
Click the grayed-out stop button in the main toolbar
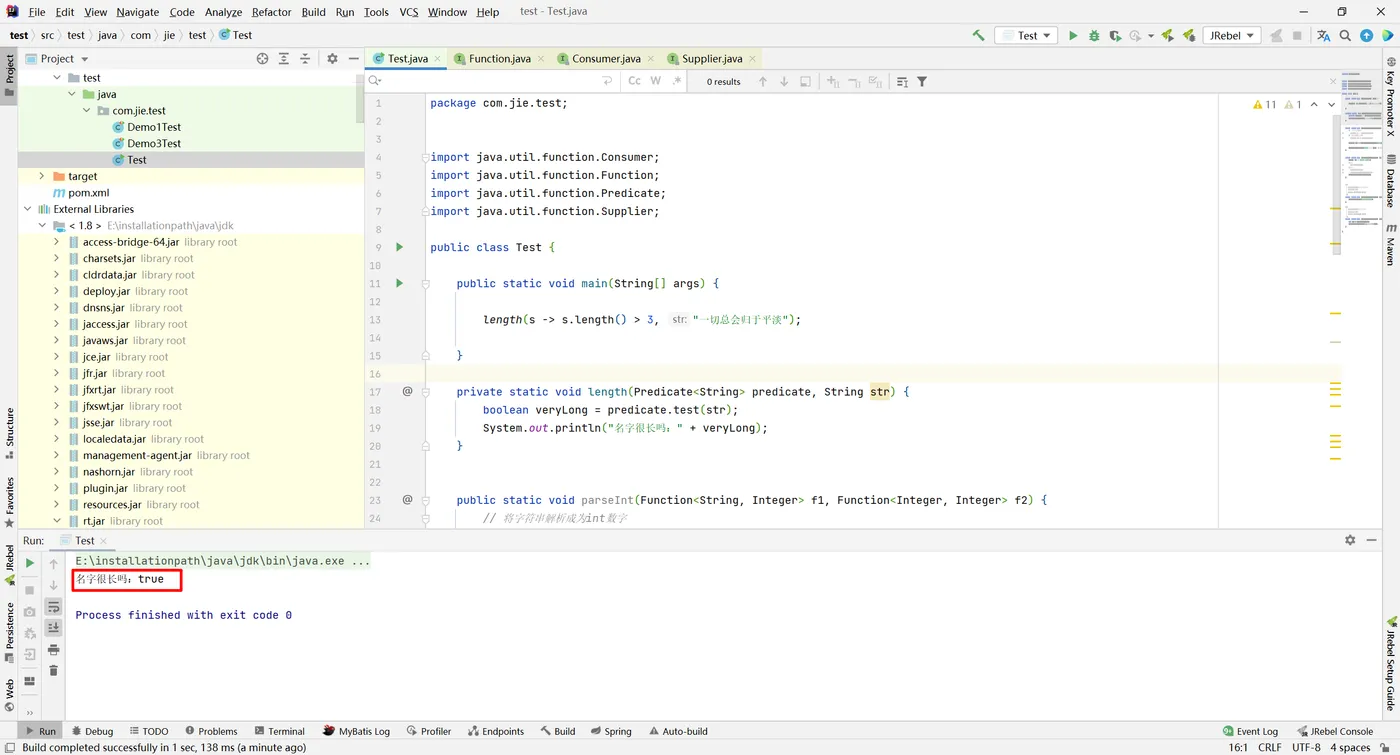(x=1297, y=35)
